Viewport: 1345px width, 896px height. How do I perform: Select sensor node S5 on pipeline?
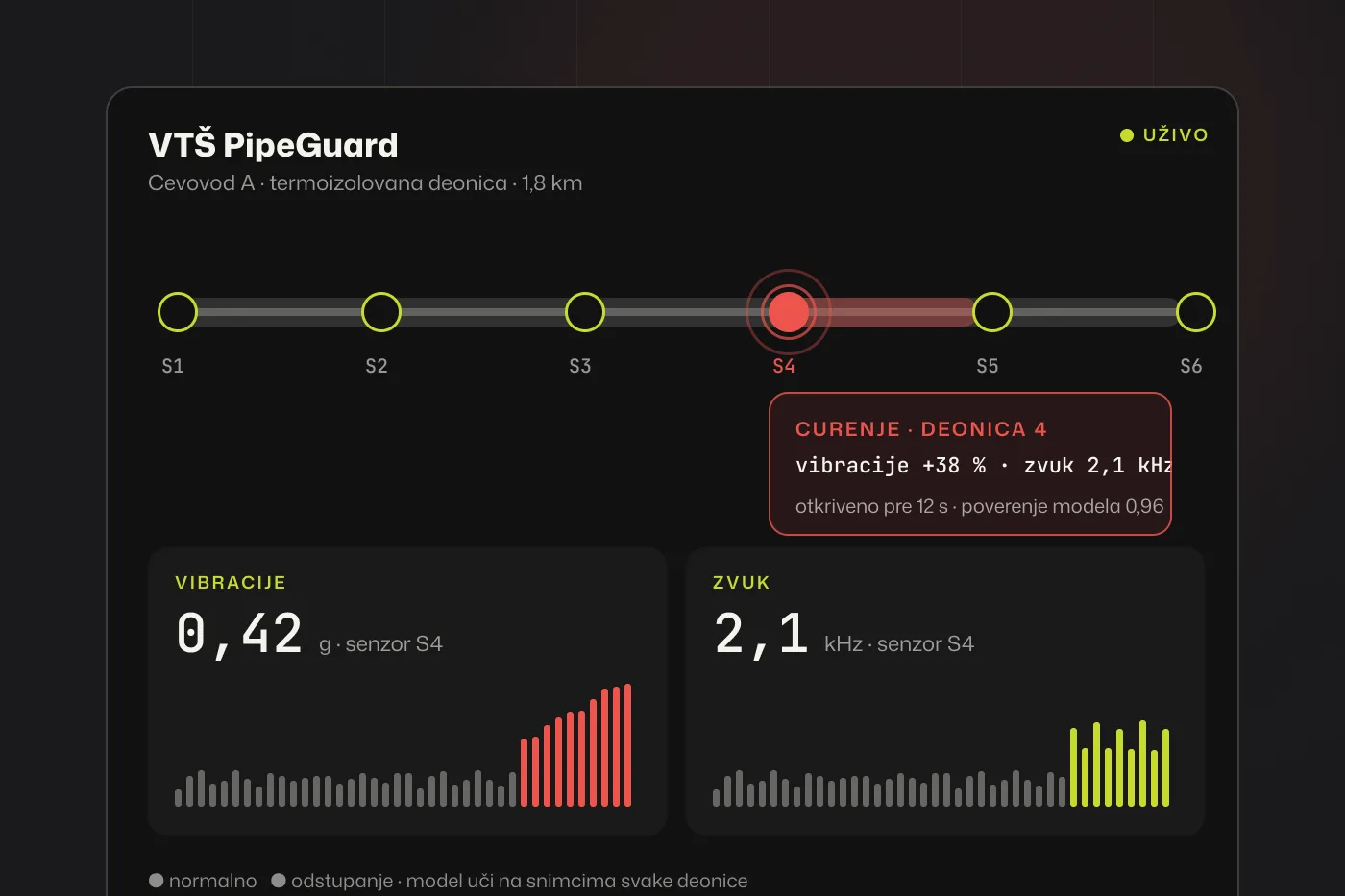(992, 312)
